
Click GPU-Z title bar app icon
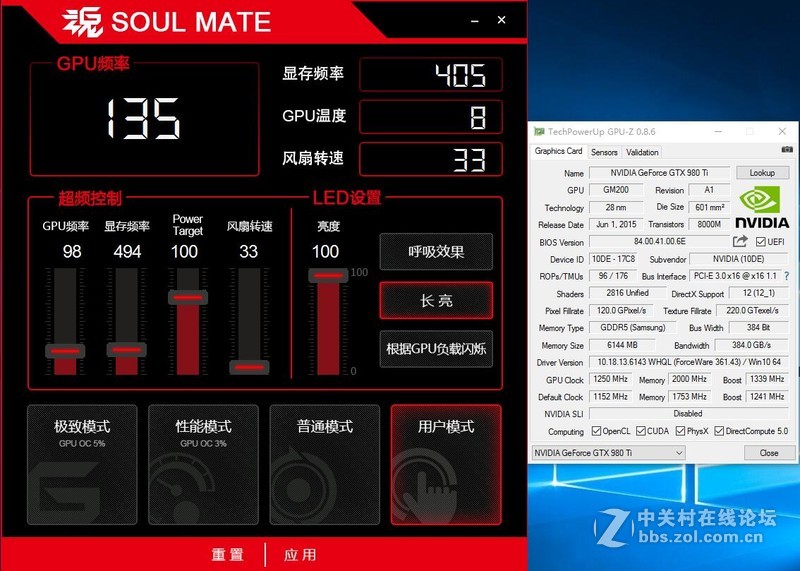(x=539, y=132)
